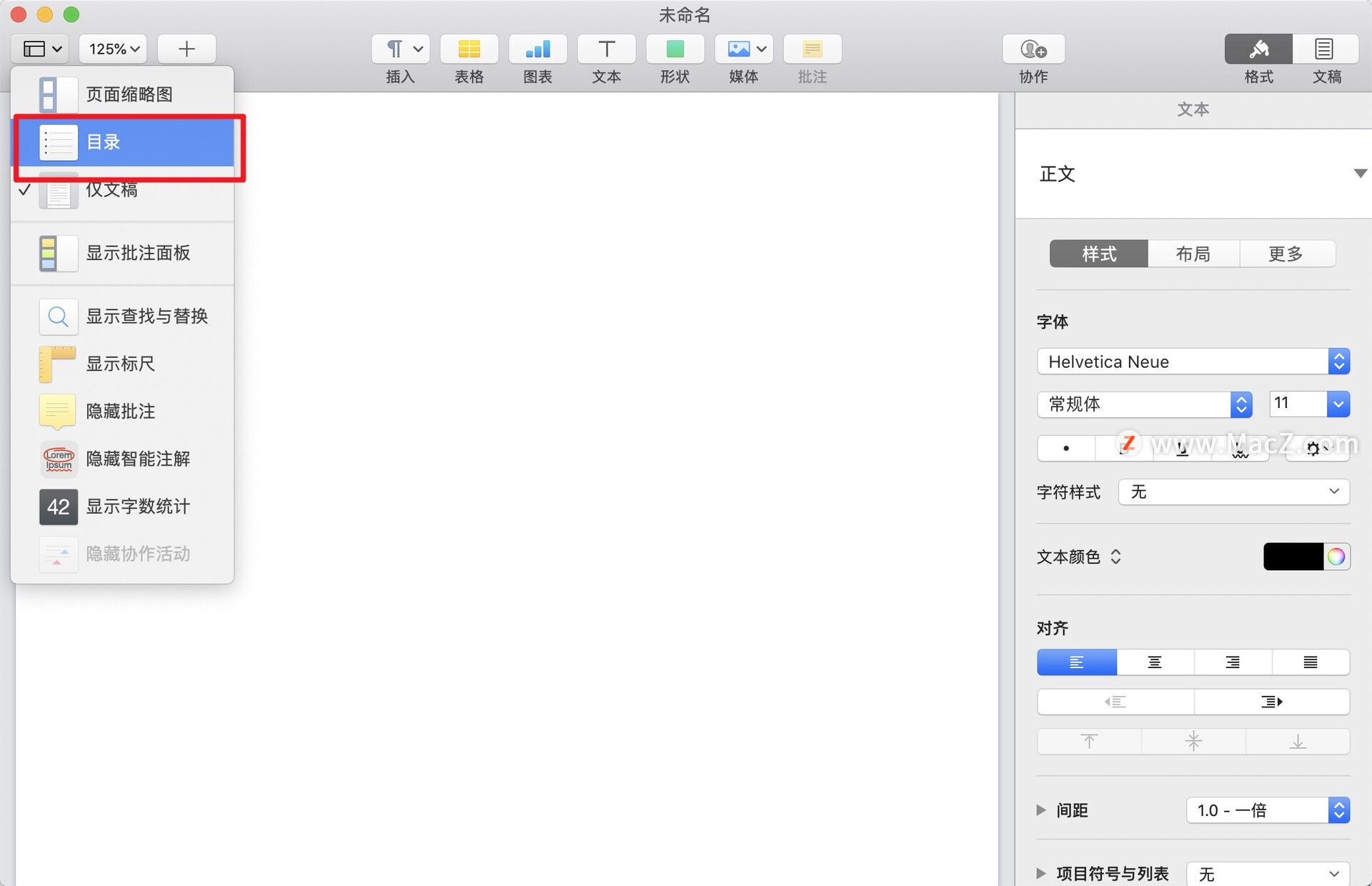
Task: Align text to bottom vertically
Action: [x=1298, y=741]
